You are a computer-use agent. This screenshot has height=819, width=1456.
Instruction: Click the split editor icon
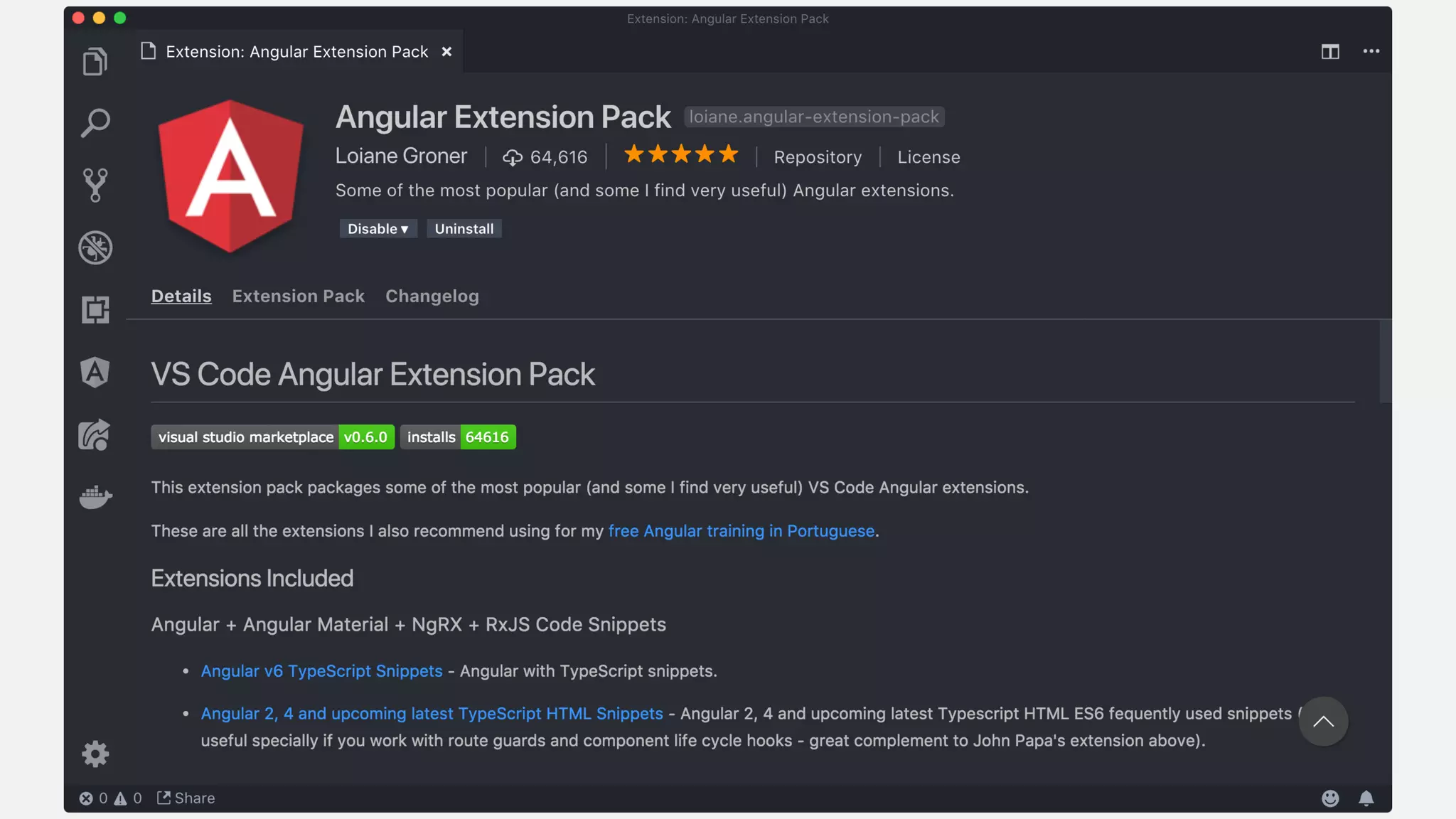[x=1330, y=51]
